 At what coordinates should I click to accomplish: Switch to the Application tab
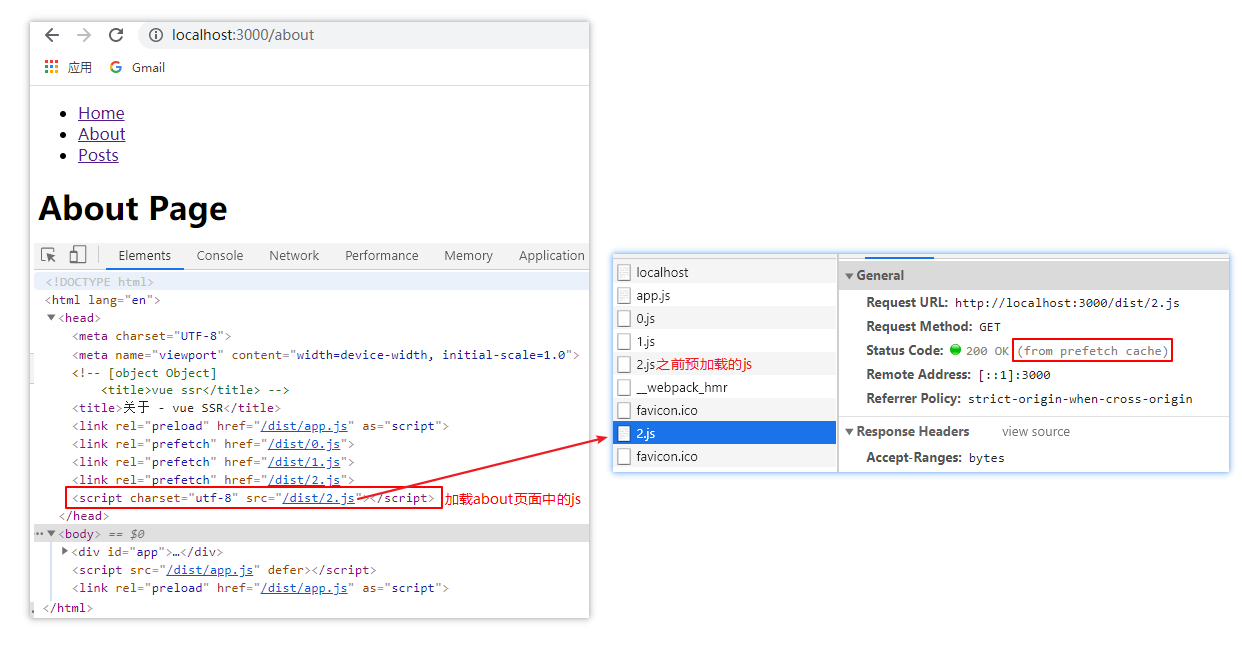pos(551,255)
